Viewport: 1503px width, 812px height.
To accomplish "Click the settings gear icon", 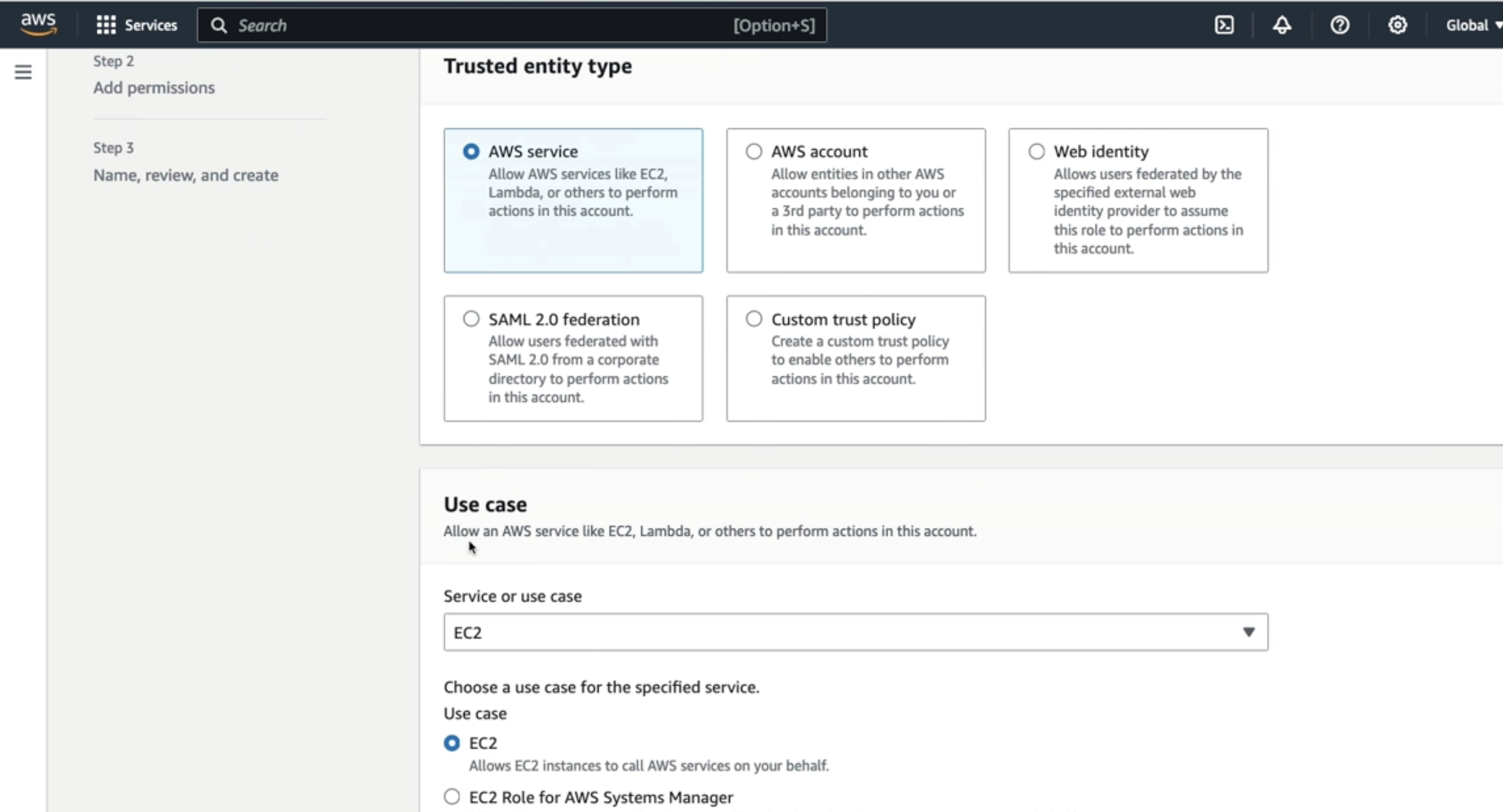I will 1396,25.
